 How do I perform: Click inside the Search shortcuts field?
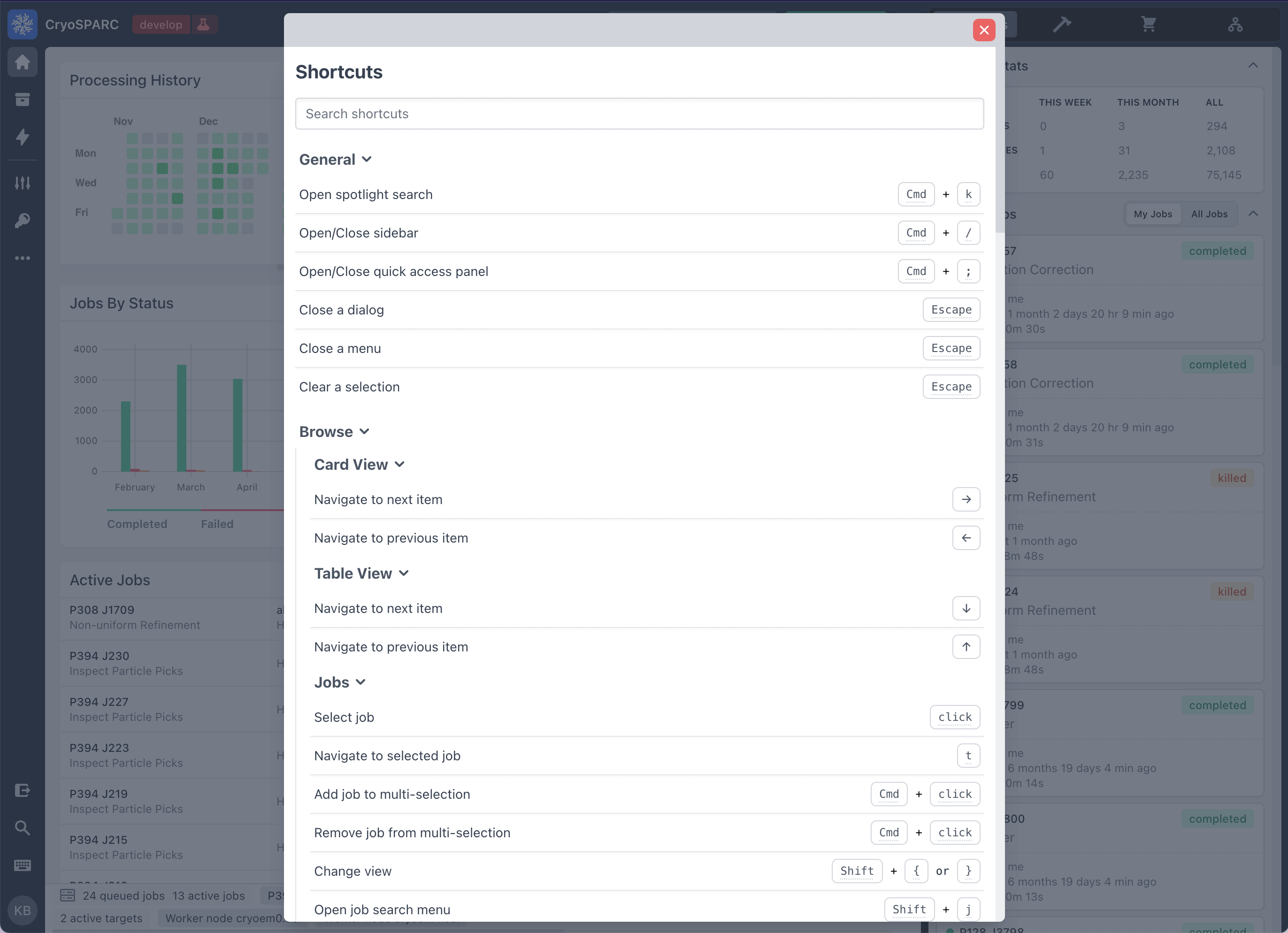click(639, 114)
